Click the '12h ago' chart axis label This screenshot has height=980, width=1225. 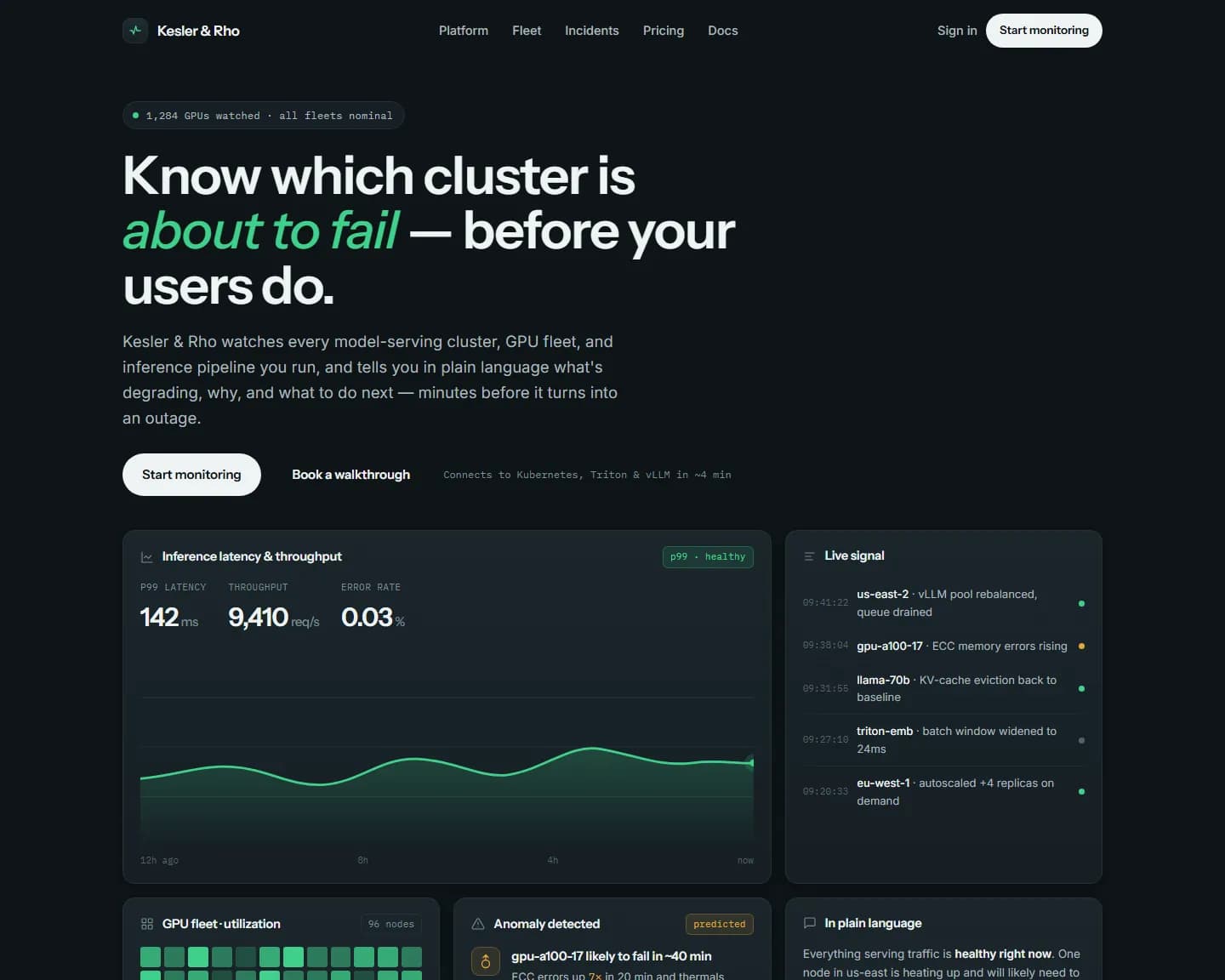pyautogui.click(x=159, y=860)
